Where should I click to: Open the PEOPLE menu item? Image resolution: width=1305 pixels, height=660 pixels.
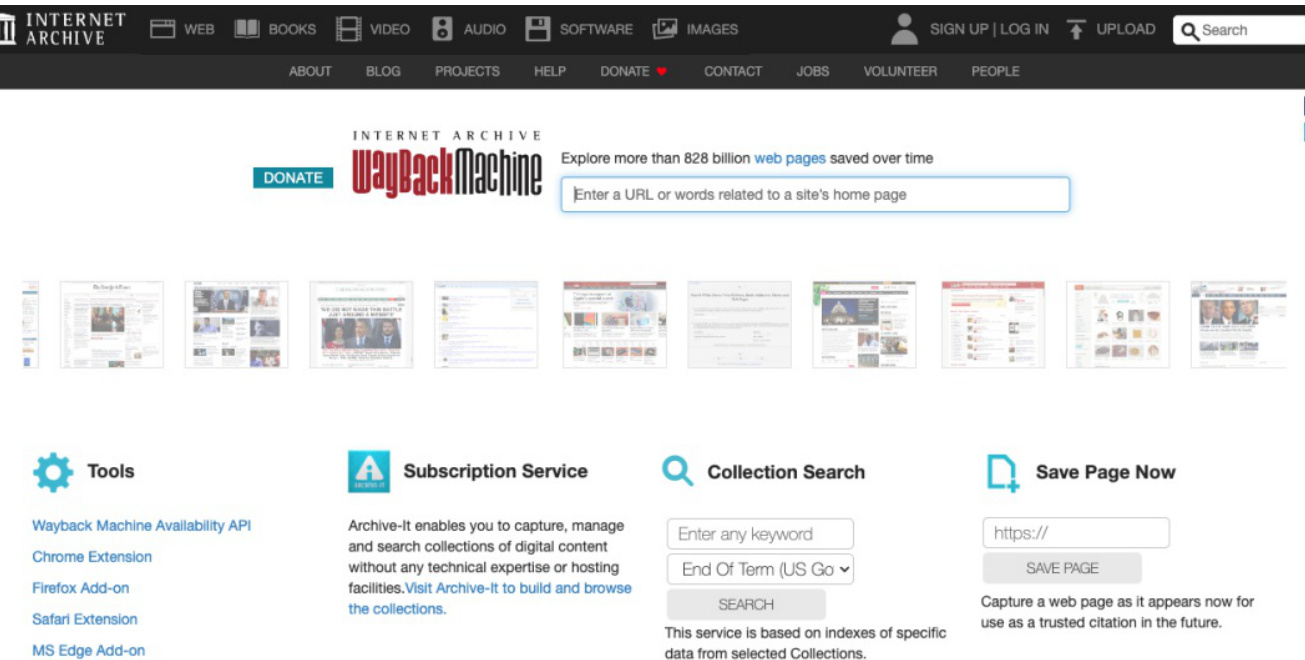995,71
